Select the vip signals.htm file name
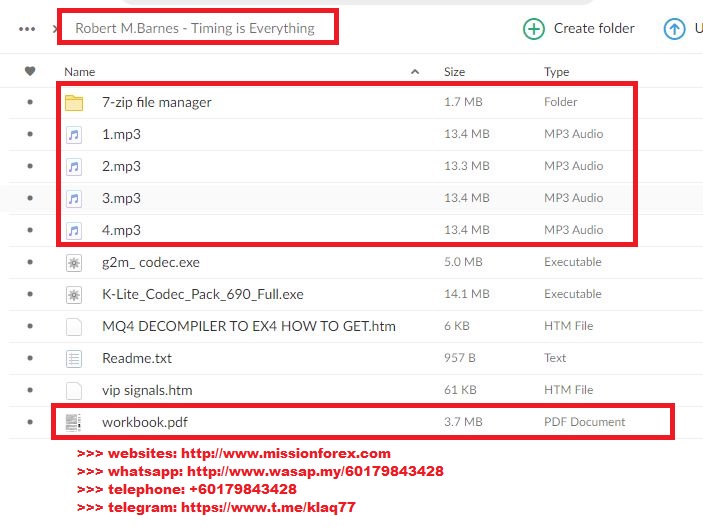The image size is (703, 529). tap(147, 390)
